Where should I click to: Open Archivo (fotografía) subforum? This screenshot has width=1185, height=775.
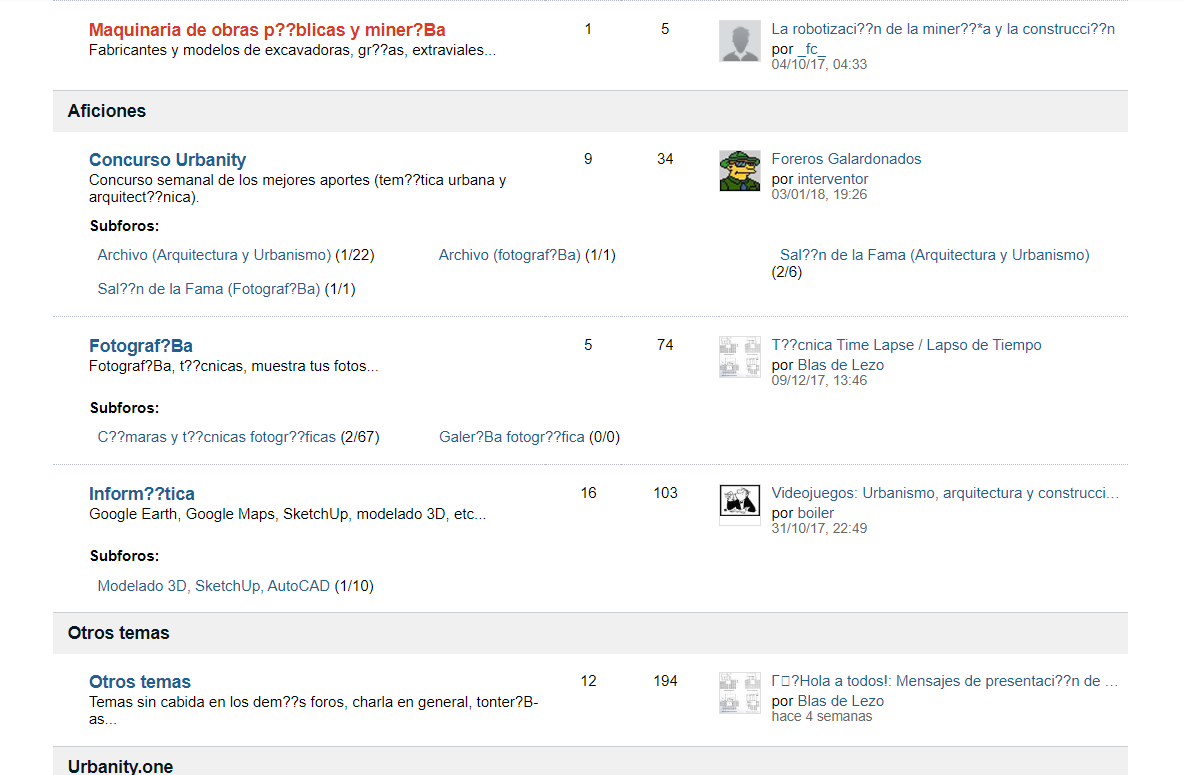coord(509,255)
